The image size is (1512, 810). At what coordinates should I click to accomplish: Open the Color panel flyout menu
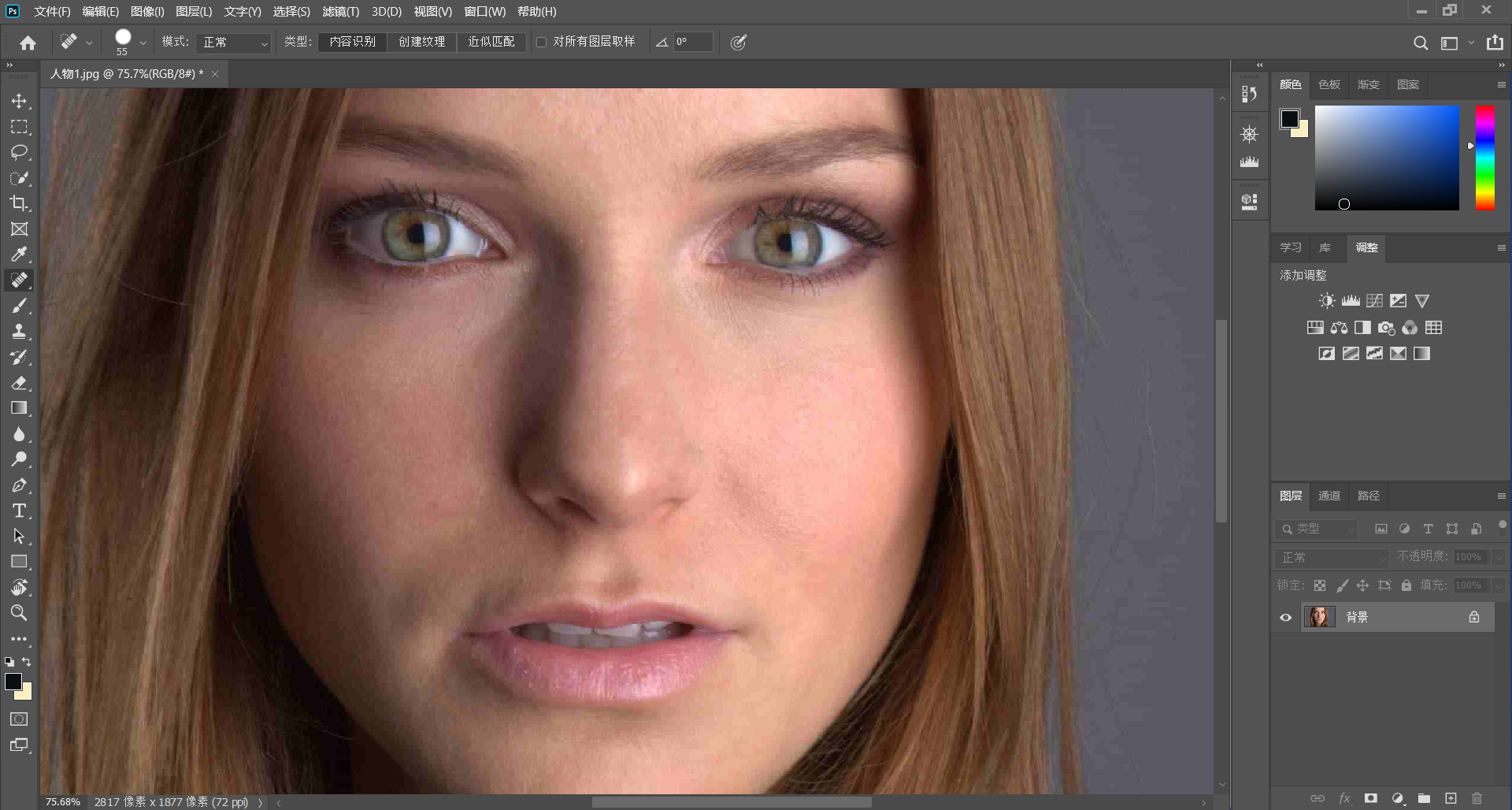[x=1501, y=84]
